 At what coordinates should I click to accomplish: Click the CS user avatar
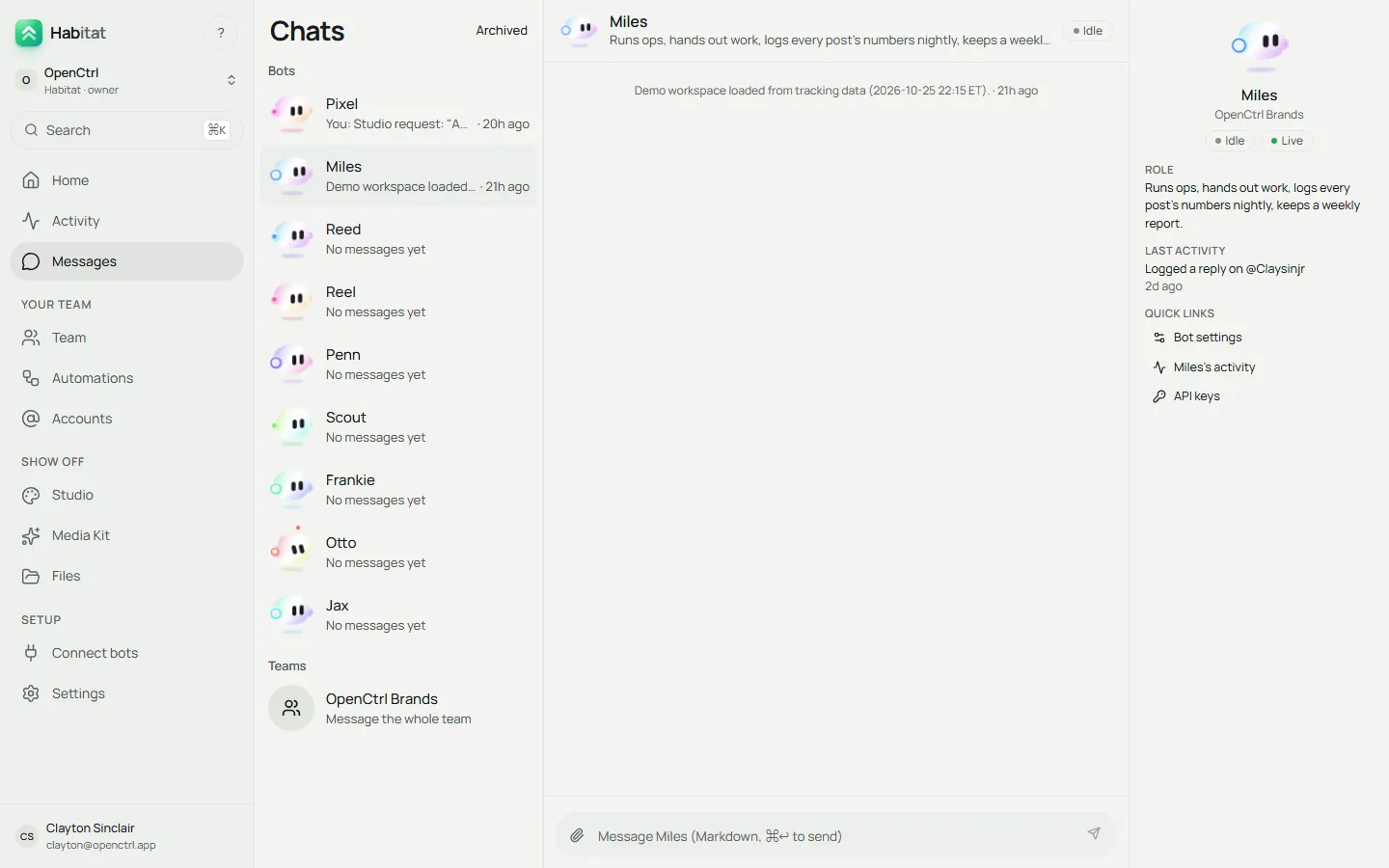point(27,836)
